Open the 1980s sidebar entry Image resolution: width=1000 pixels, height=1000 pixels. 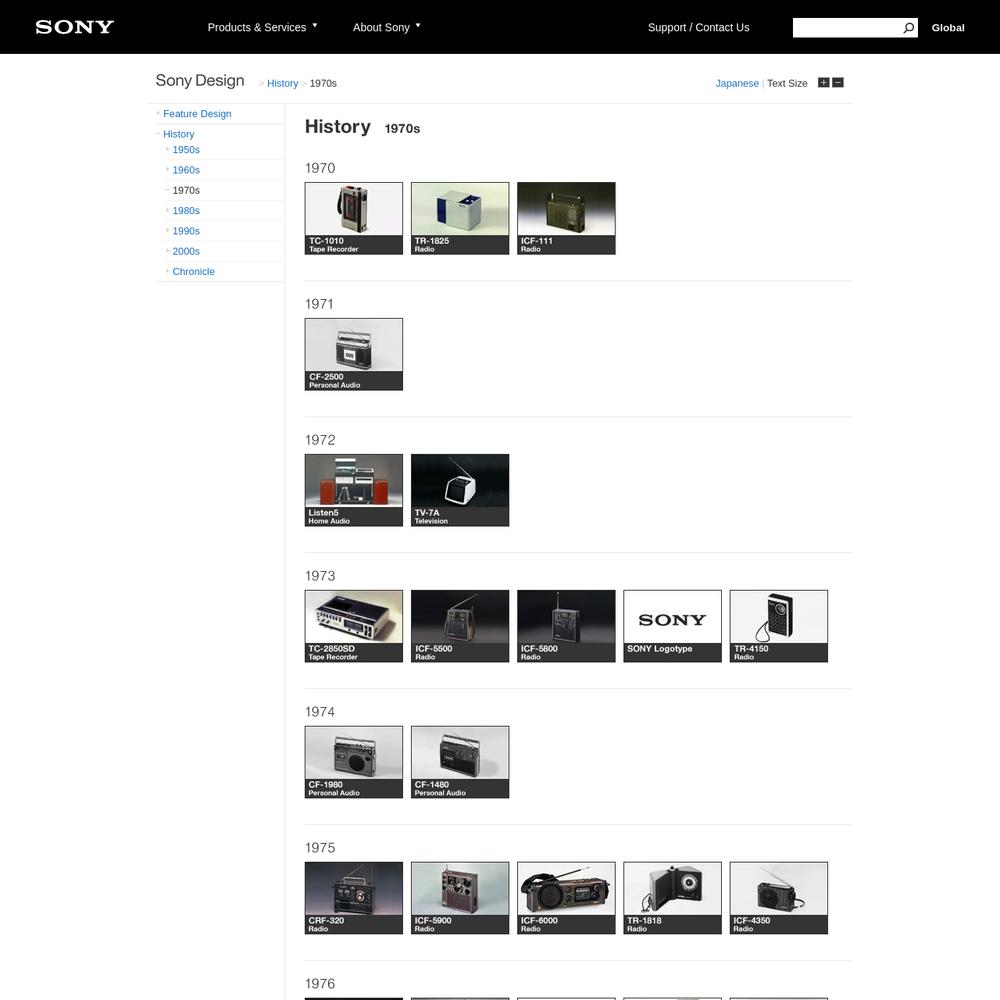click(x=186, y=210)
